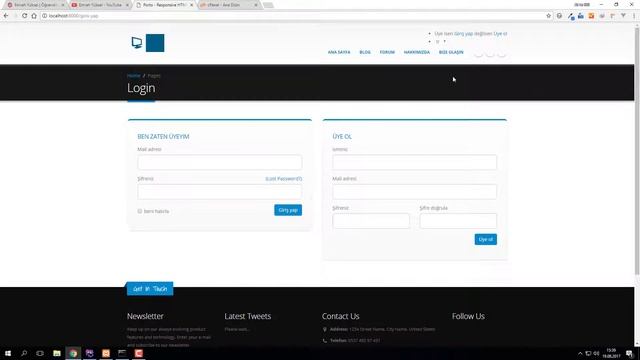Show hidden system tray icons
The height and width of the screenshot is (360, 640).
(580, 353)
